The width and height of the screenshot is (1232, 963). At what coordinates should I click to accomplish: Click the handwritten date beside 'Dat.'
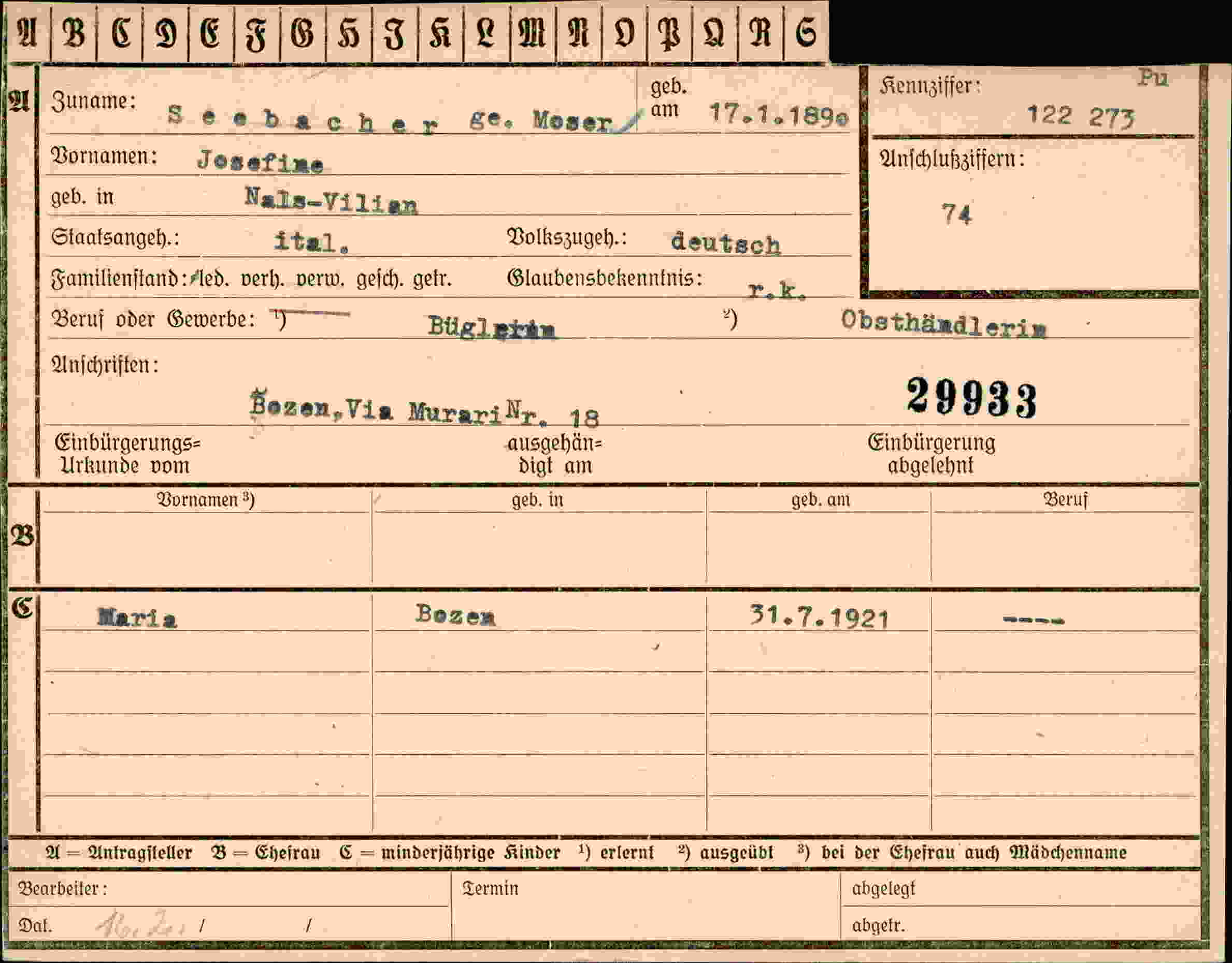[x=140, y=924]
